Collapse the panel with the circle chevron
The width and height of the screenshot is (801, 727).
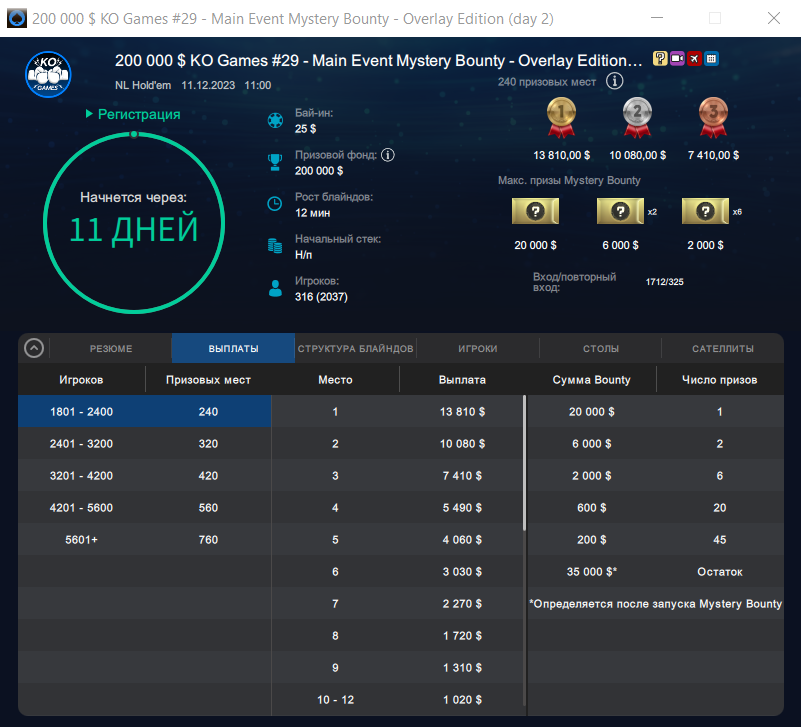click(x=34, y=348)
